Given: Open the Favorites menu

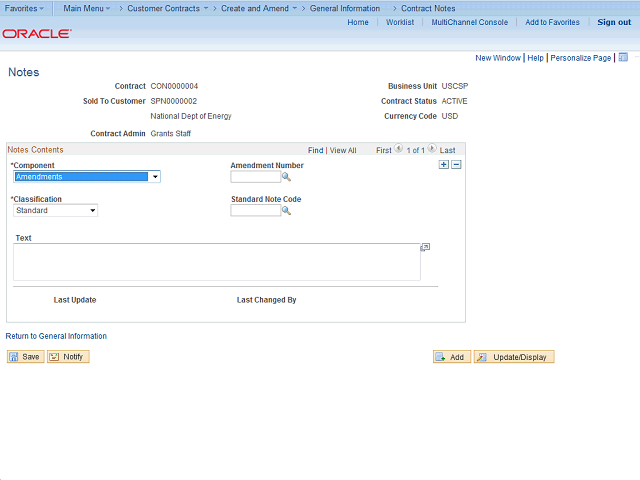Looking at the screenshot, I should tap(24, 8).
